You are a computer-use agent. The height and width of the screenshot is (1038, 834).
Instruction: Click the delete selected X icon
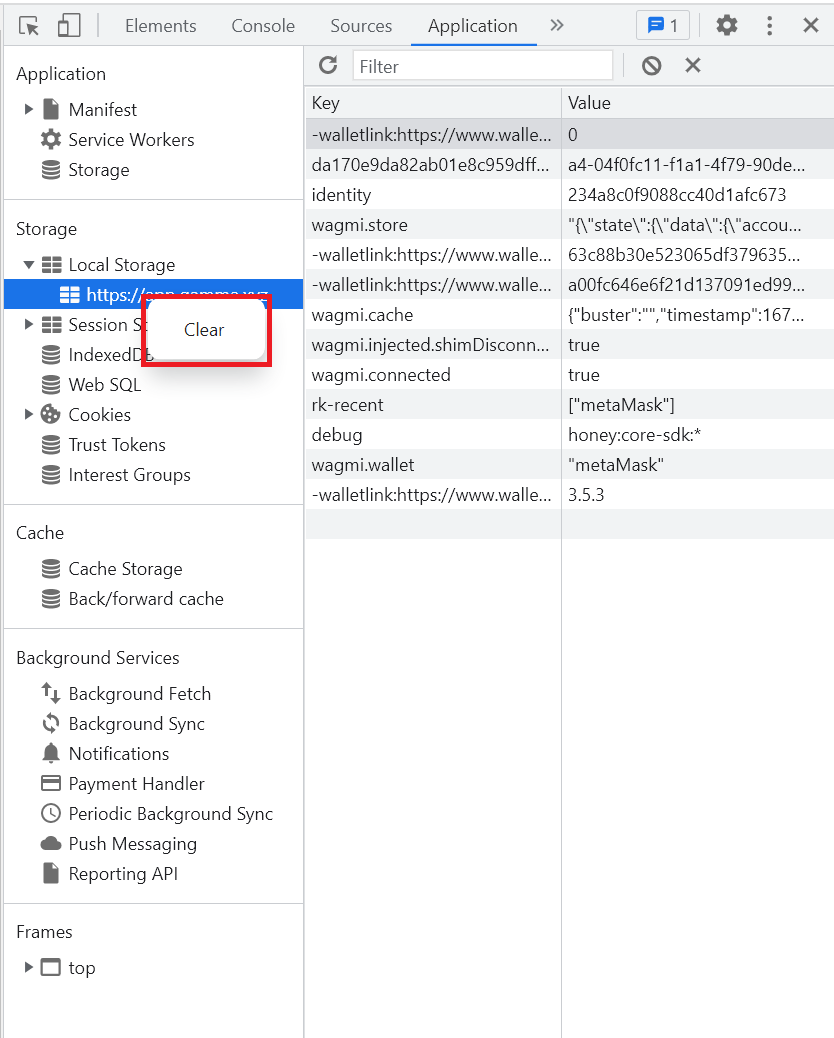coord(692,66)
